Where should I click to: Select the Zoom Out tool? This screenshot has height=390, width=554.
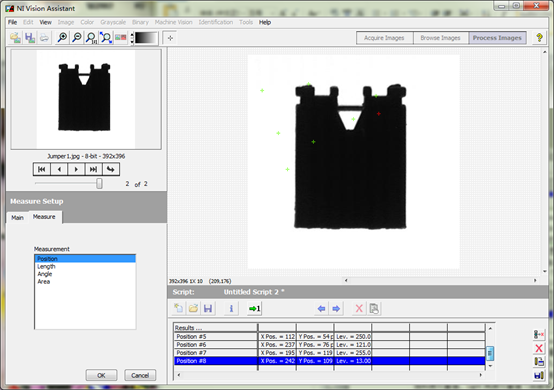point(77,37)
